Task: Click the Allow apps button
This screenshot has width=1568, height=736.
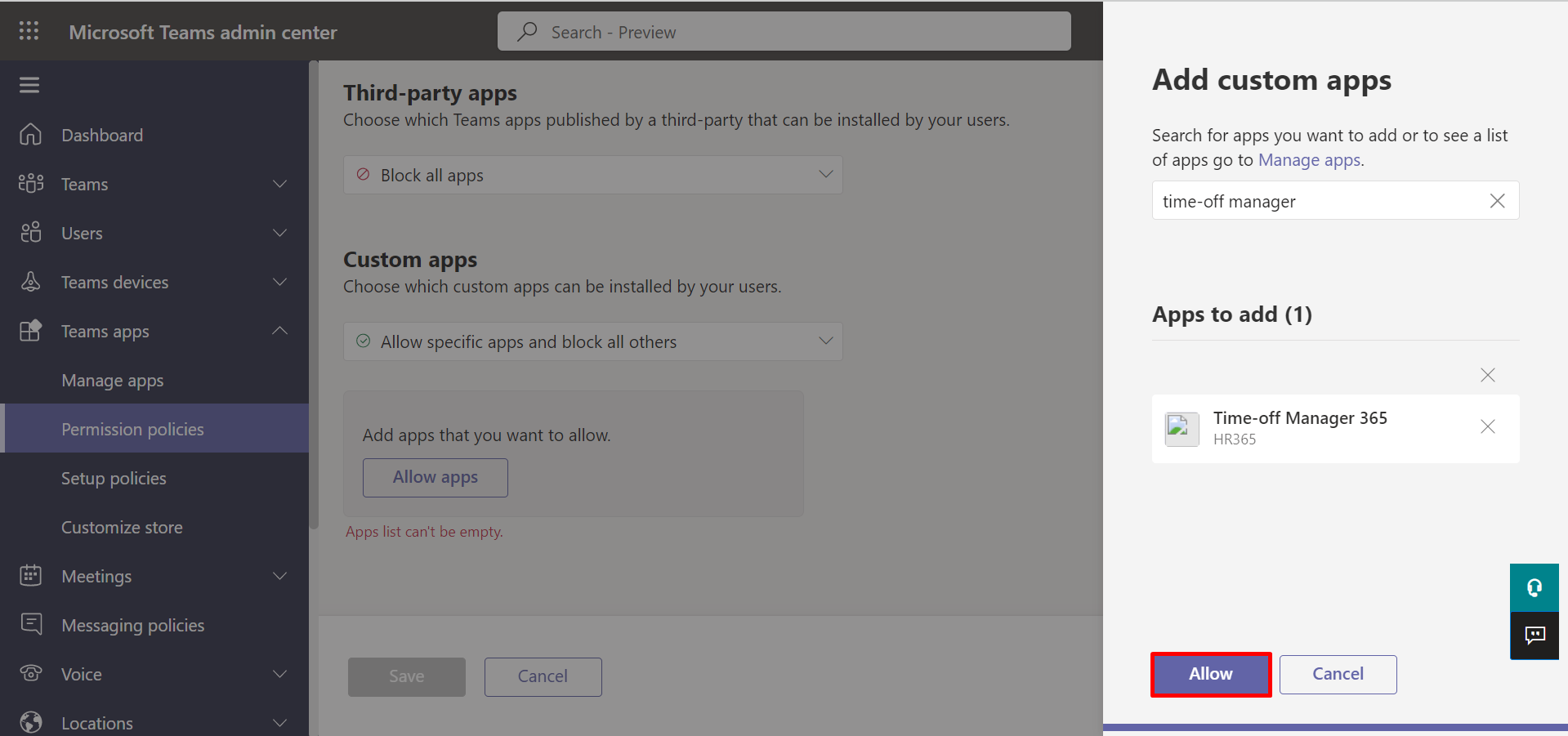Action: point(436,477)
